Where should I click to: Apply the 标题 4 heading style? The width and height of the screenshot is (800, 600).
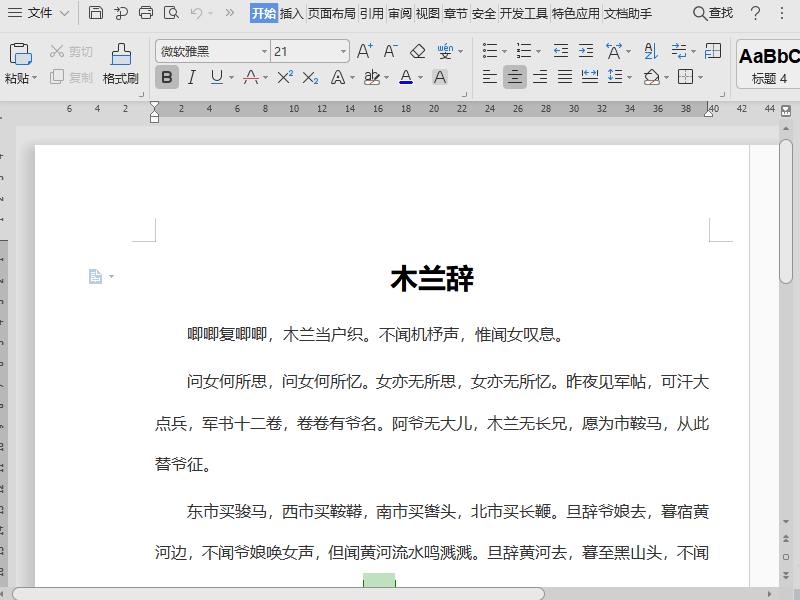click(x=770, y=62)
